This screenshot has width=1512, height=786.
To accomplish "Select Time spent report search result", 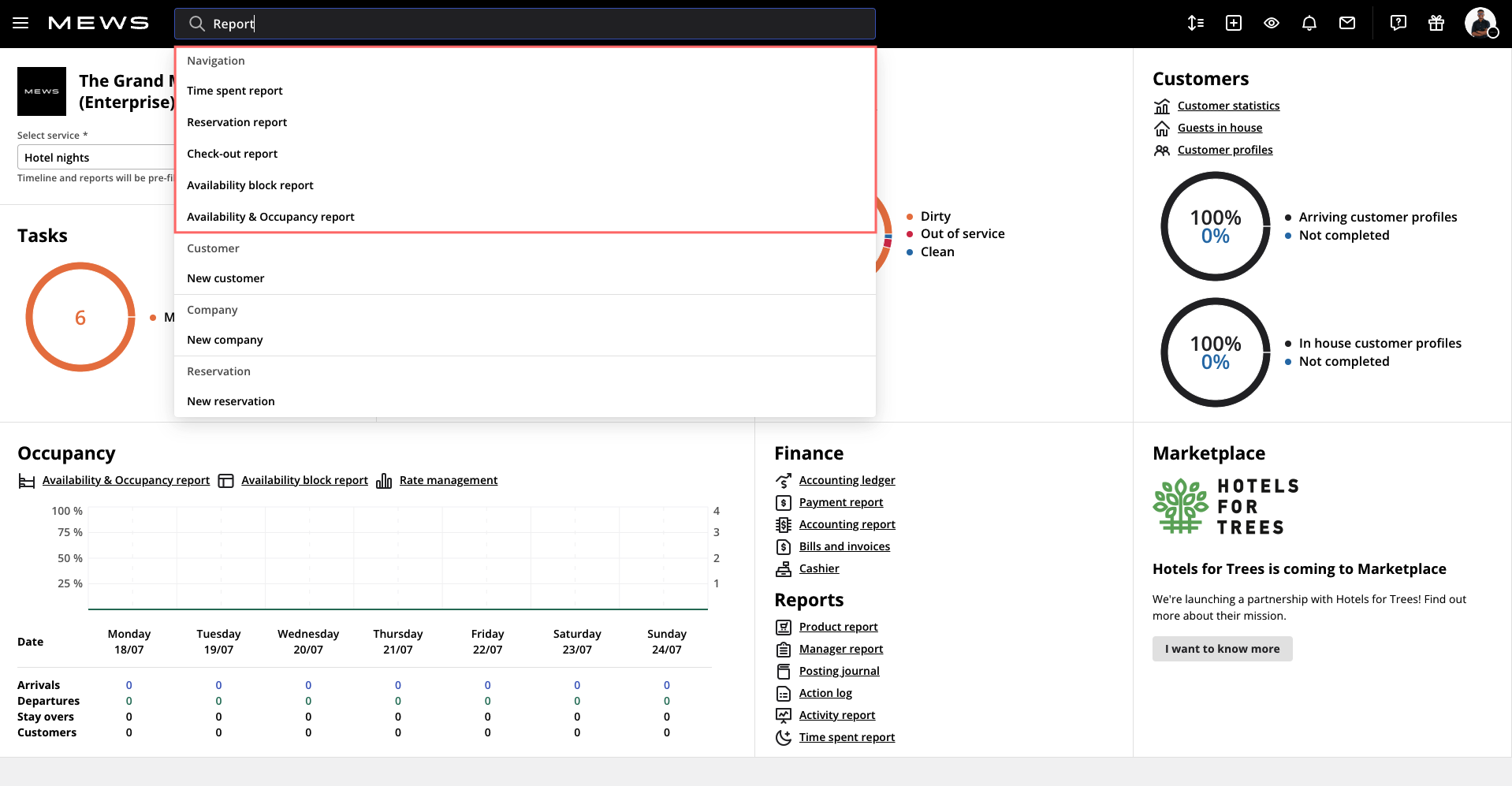I will click(x=235, y=91).
